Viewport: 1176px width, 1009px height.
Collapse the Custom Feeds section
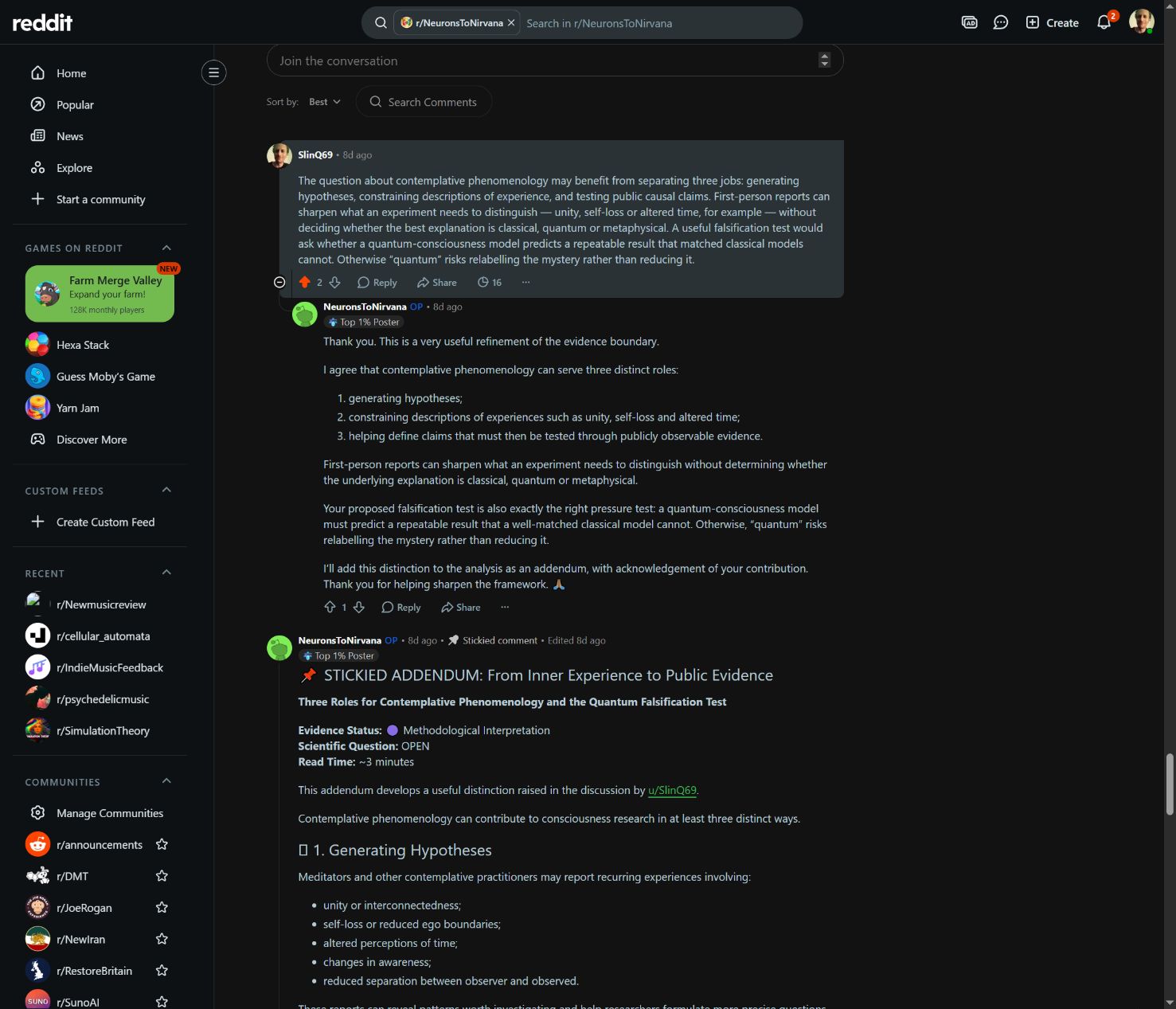coord(166,490)
